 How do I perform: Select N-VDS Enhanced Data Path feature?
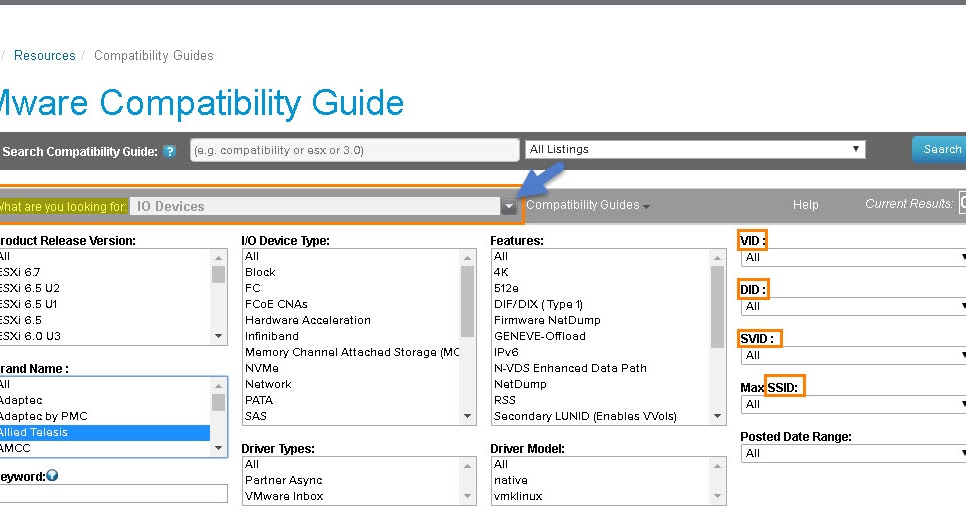570,368
